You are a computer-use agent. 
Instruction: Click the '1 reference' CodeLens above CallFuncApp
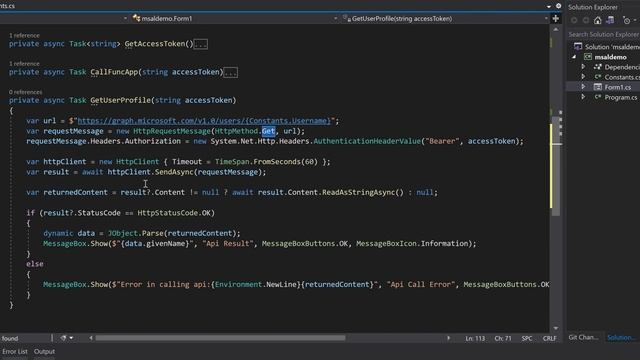click(24, 64)
